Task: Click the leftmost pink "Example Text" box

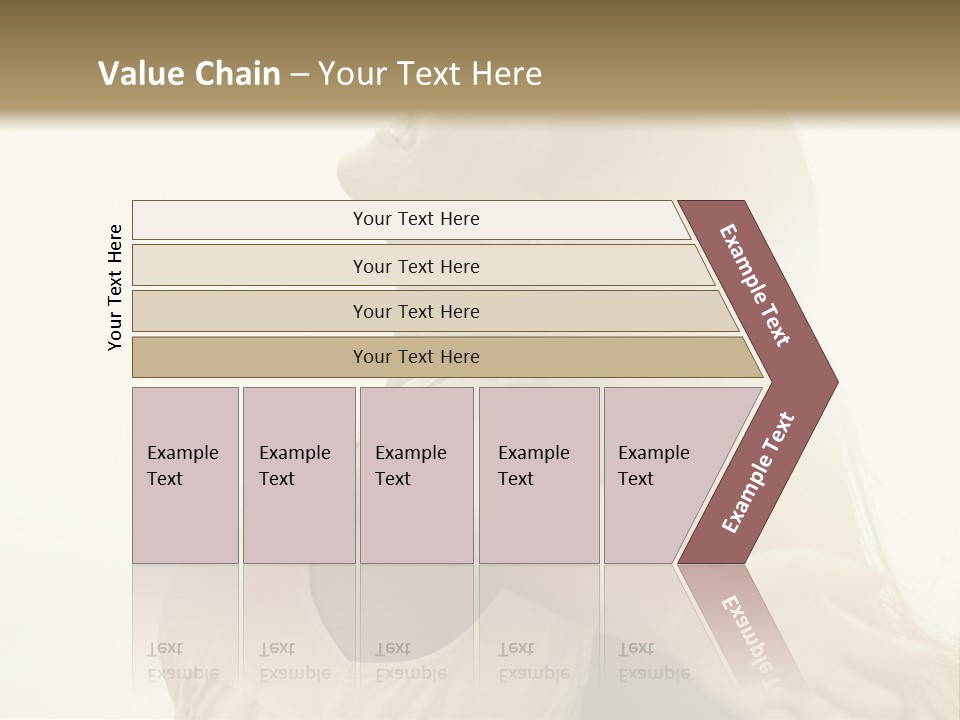Action: tap(186, 475)
